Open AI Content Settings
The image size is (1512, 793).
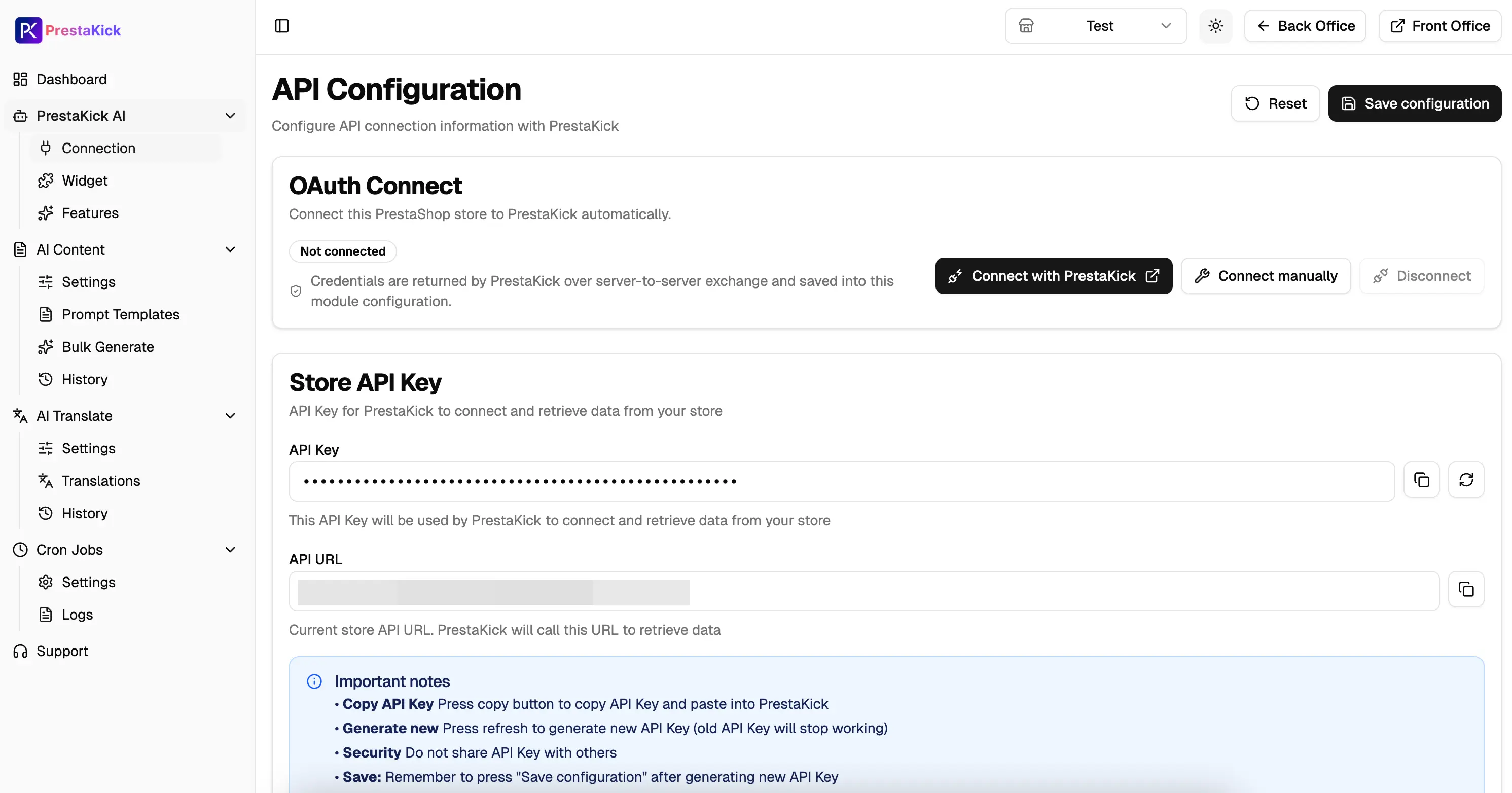89,282
